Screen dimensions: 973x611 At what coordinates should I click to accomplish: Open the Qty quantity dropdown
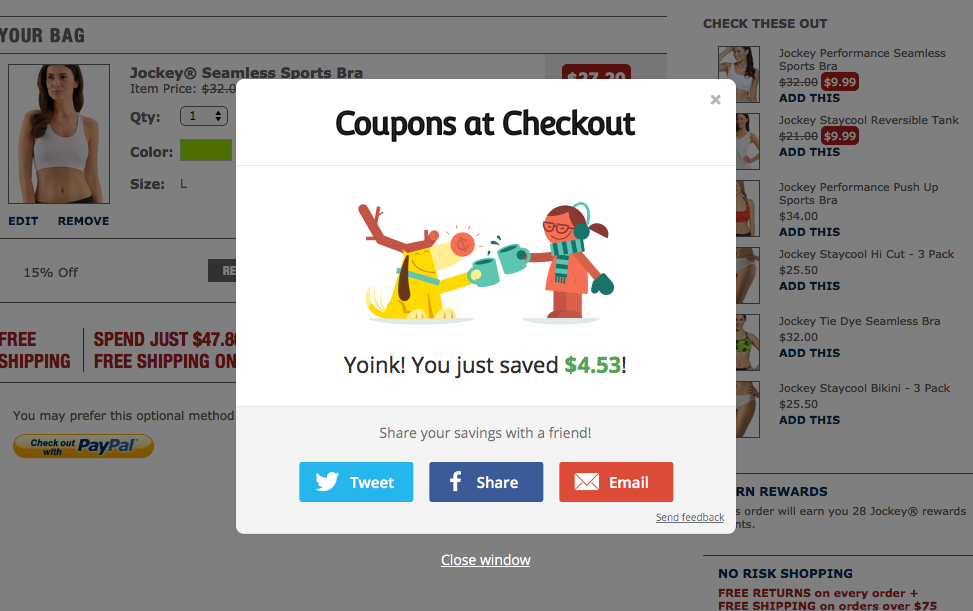pyautogui.click(x=204, y=116)
